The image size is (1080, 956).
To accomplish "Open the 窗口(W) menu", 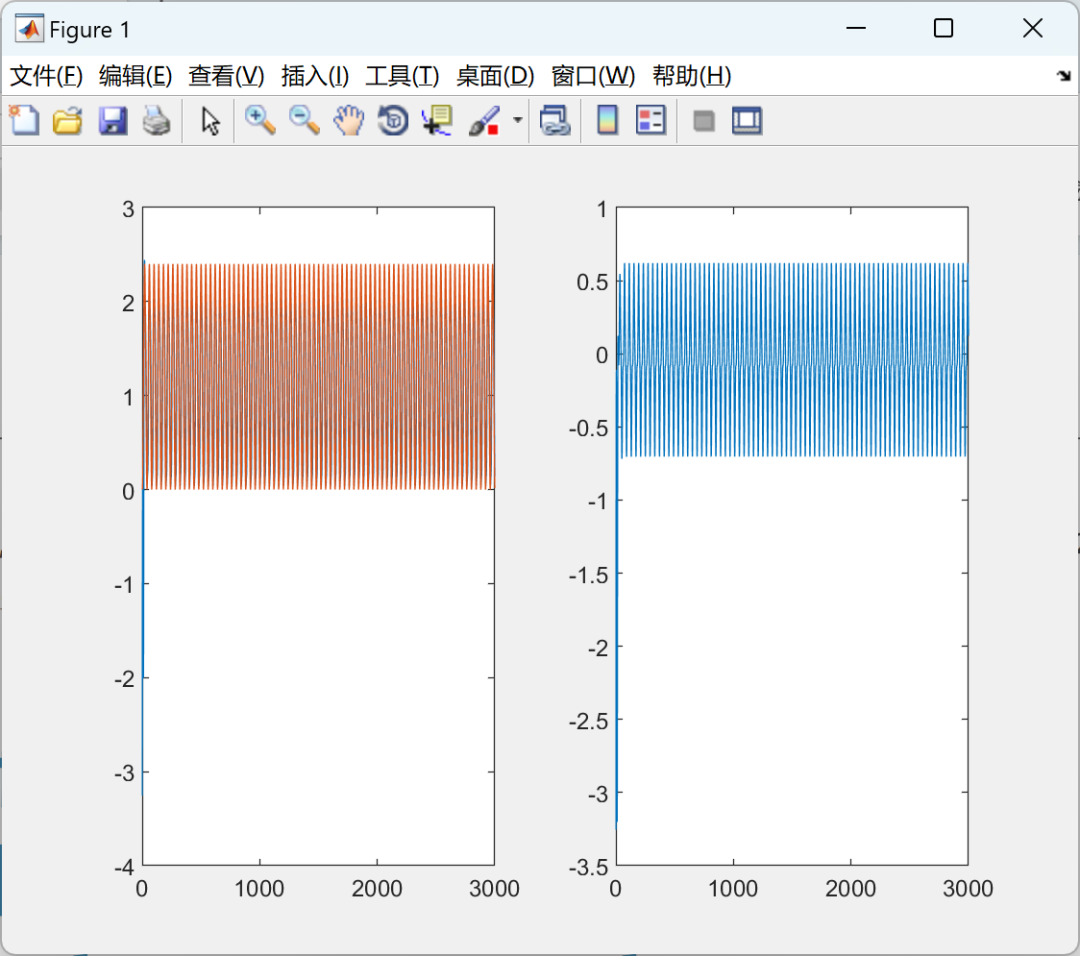I will click(593, 76).
